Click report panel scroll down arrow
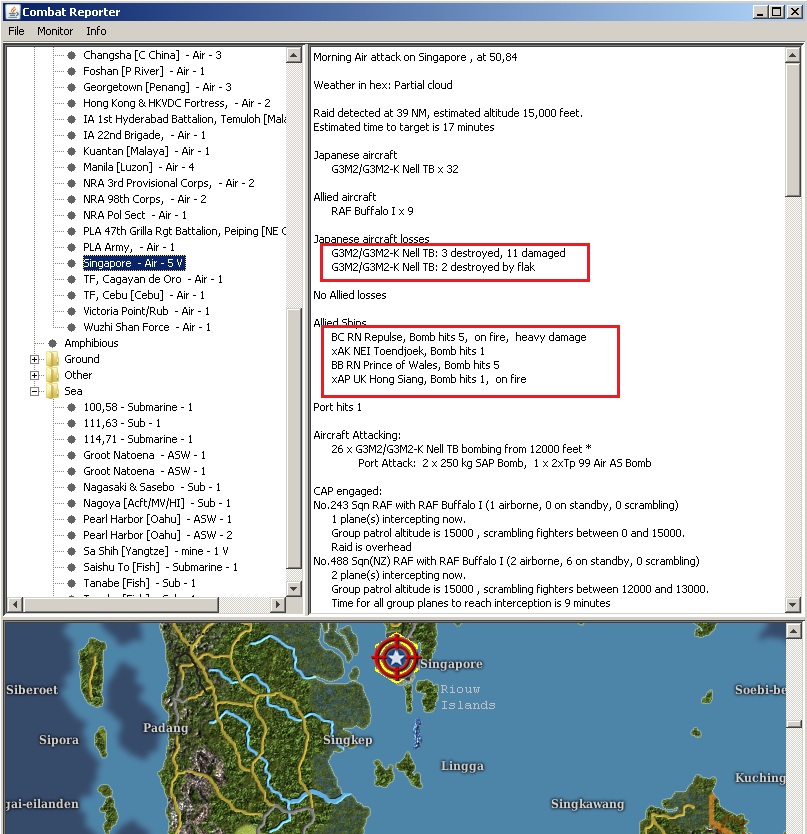The image size is (807, 834). click(793, 604)
